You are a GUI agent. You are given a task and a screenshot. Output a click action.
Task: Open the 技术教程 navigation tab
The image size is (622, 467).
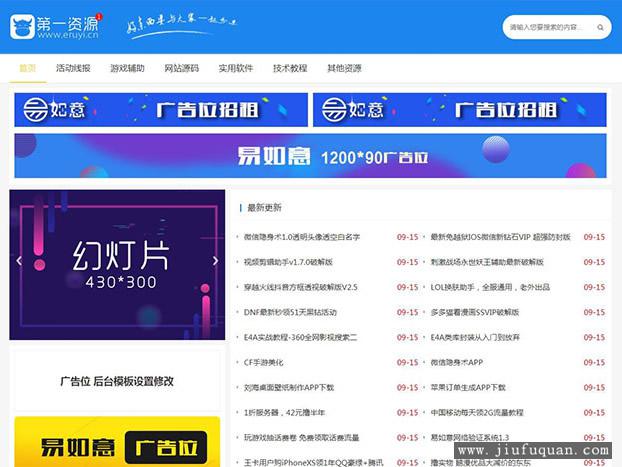(x=290, y=68)
